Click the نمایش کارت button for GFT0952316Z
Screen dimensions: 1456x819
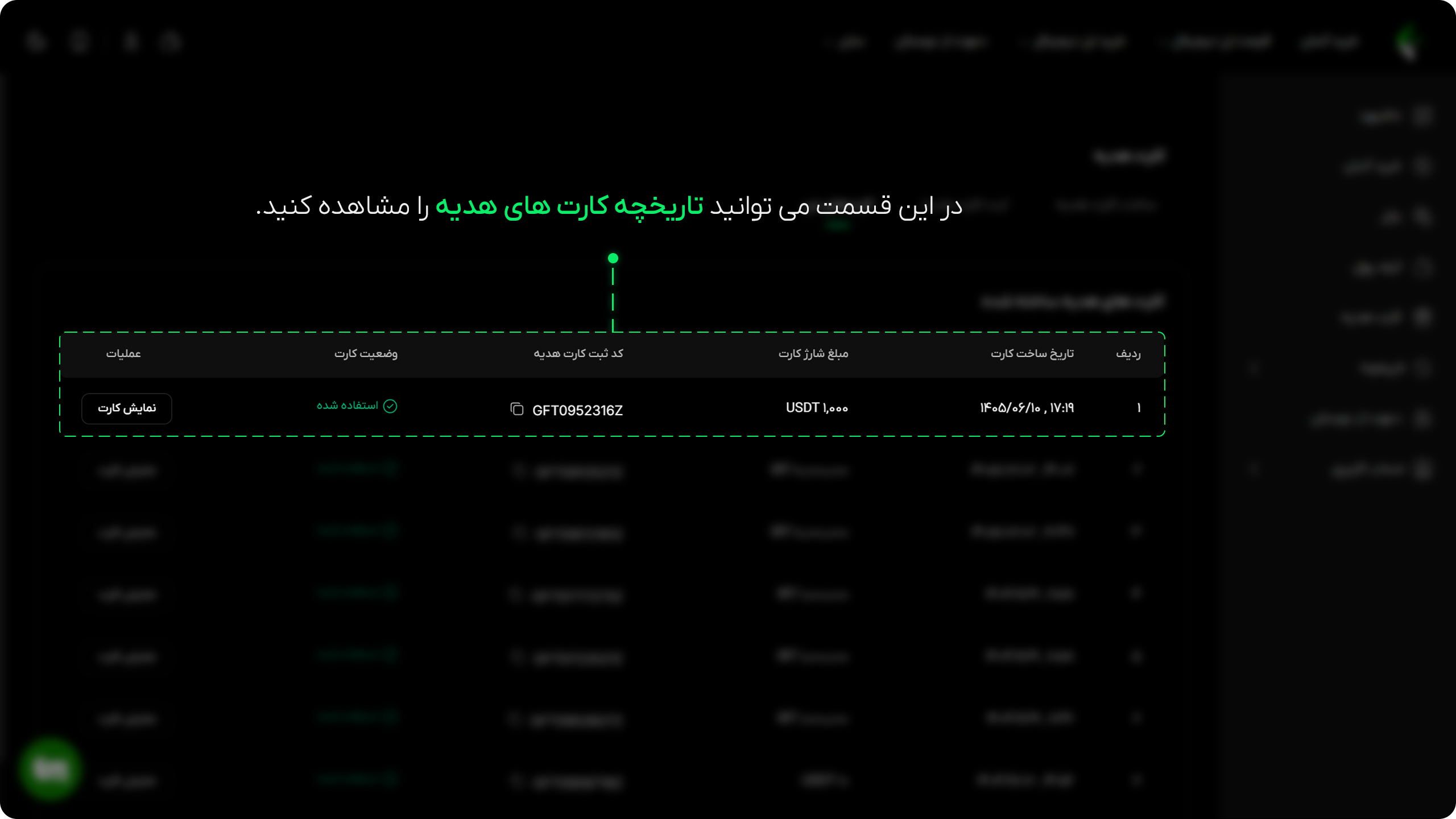coord(127,408)
